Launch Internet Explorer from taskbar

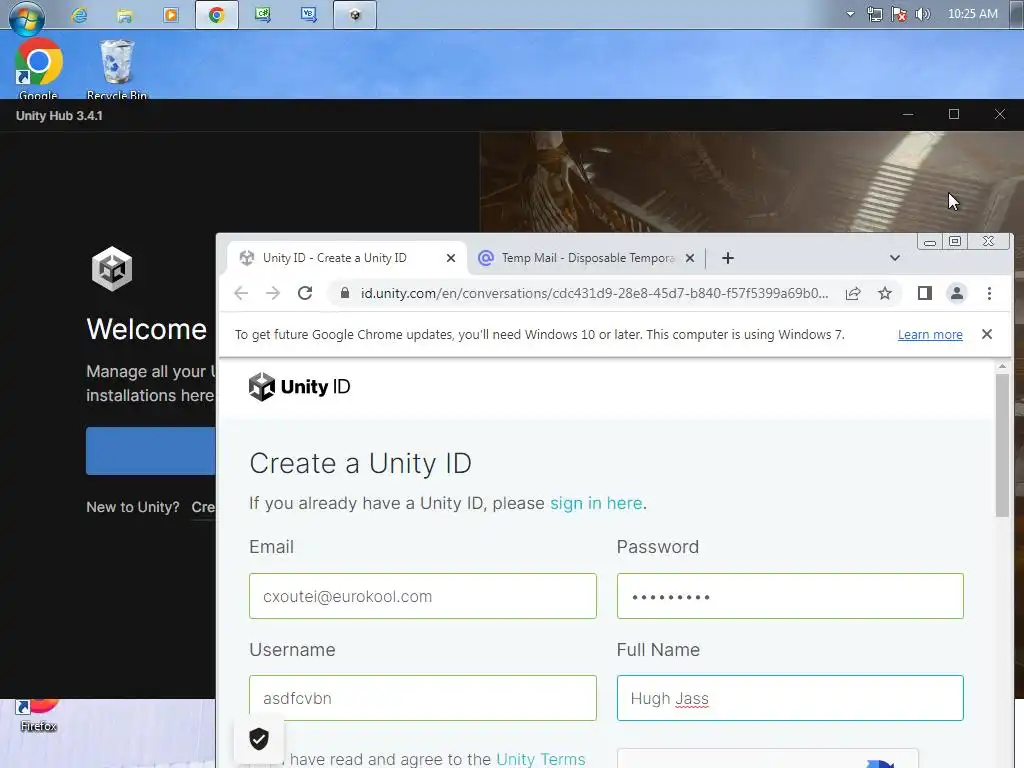pos(80,14)
